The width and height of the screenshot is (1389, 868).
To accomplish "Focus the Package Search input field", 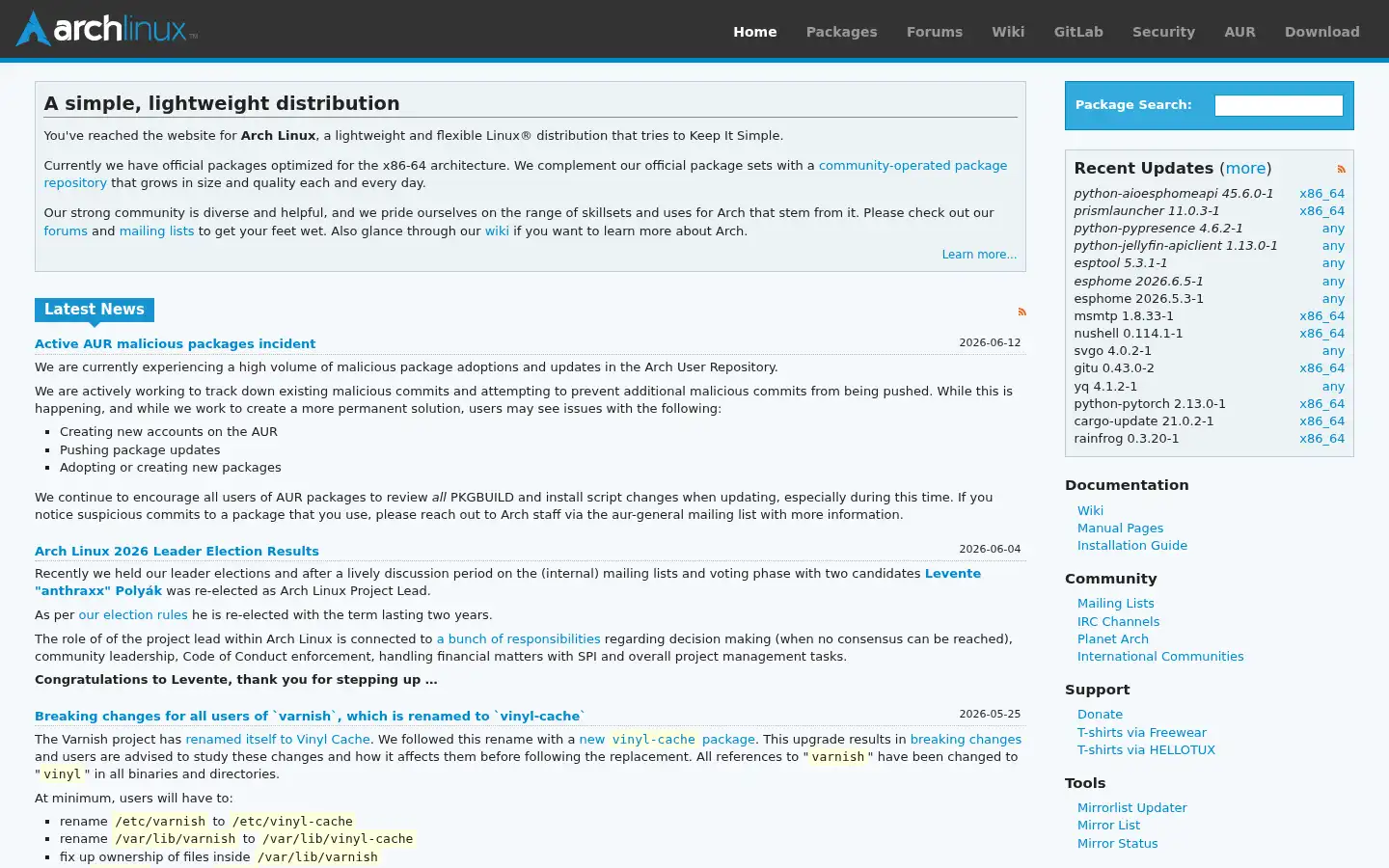I will pos(1278,105).
